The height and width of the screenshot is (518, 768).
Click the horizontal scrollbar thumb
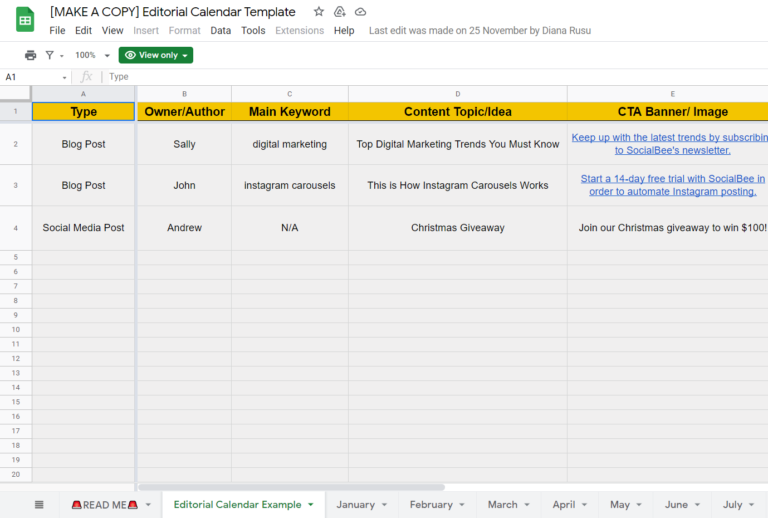point(291,487)
